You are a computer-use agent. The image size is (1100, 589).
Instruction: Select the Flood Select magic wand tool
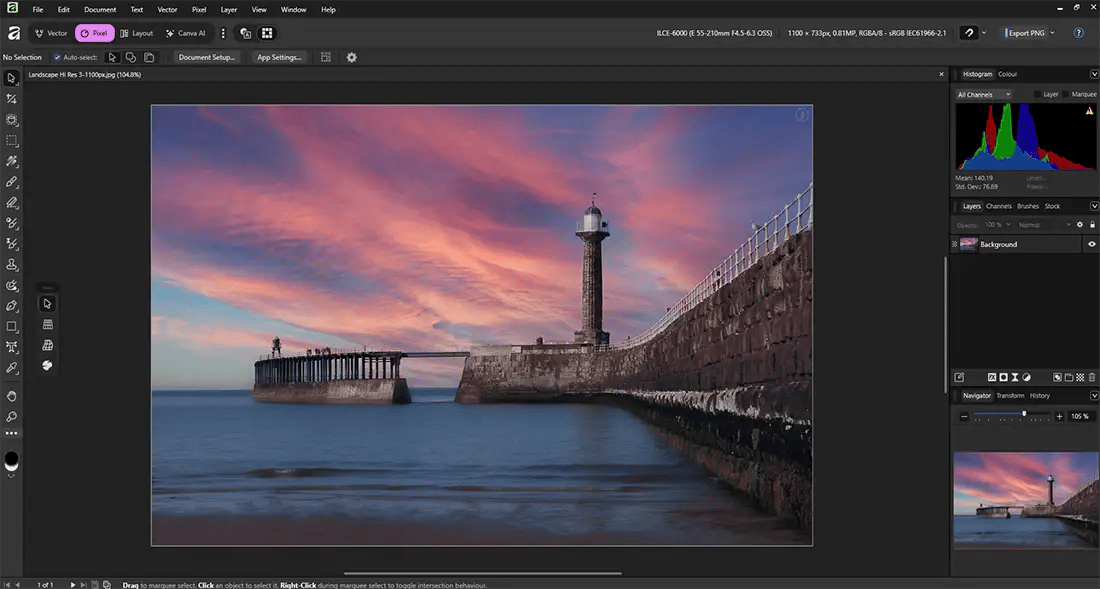11,161
